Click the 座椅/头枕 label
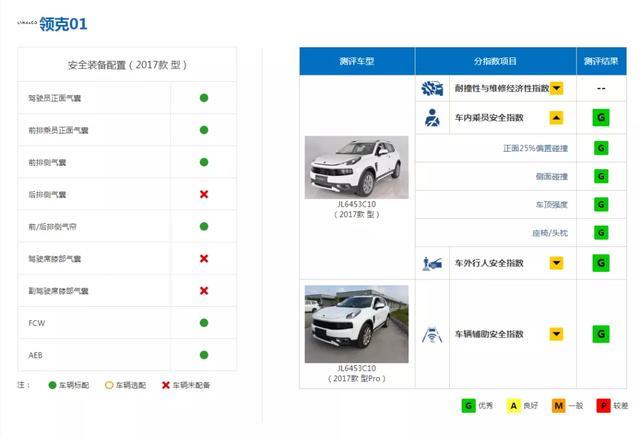This screenshot has width=640, height=437. [x=550, y=233]
